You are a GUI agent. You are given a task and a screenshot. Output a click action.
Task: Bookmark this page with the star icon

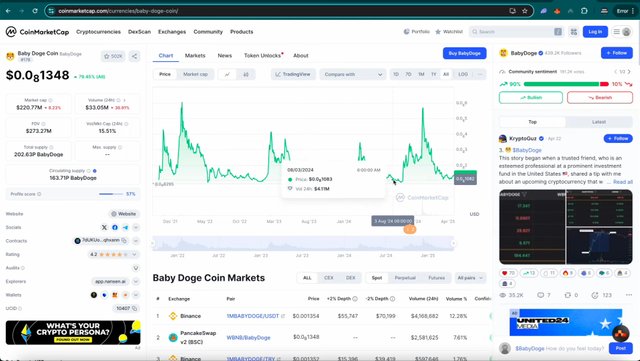pyautogui.click(x=524, y=11)
